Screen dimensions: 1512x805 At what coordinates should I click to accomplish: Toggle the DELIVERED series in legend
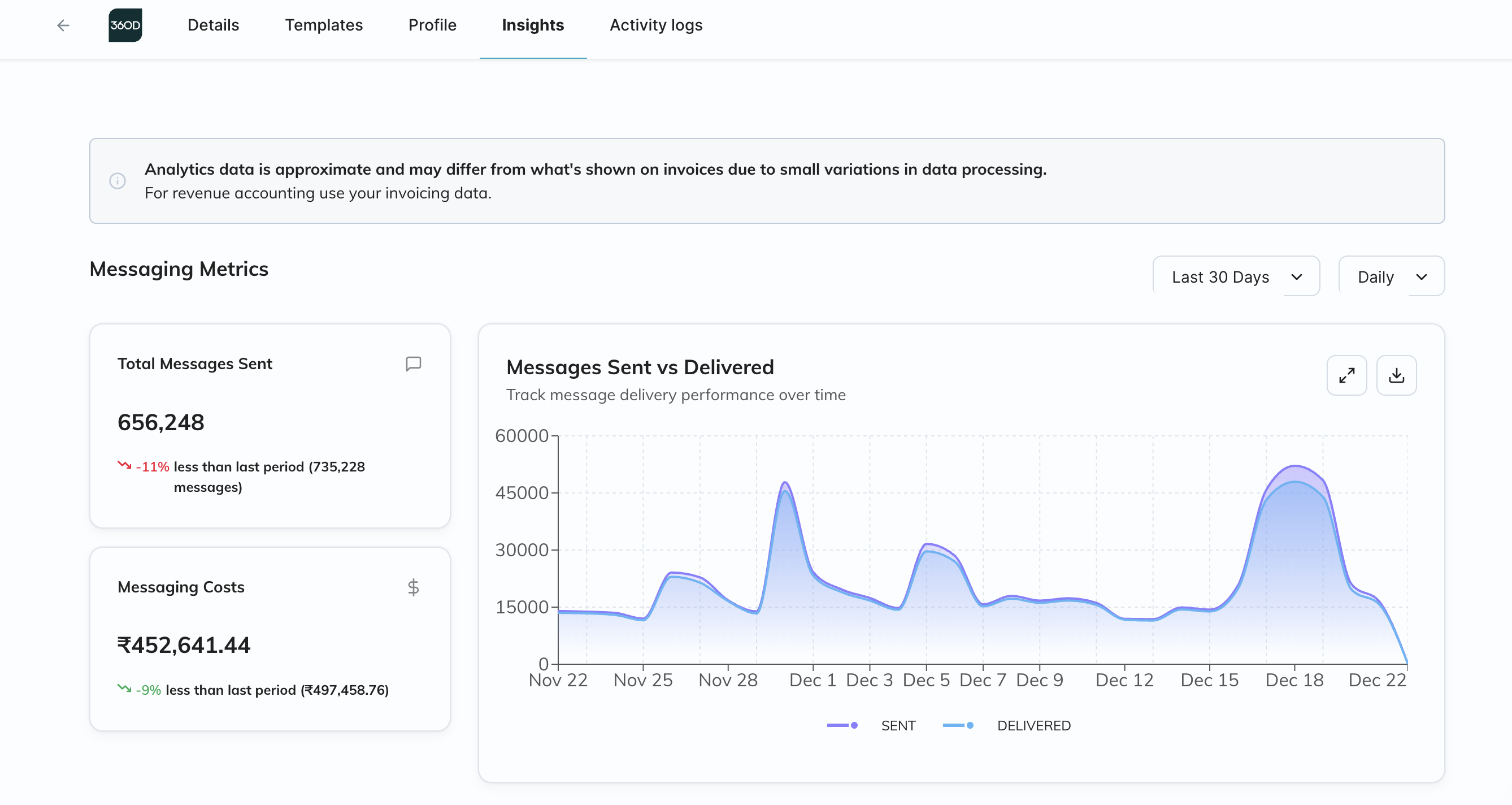coord(1033,726)
